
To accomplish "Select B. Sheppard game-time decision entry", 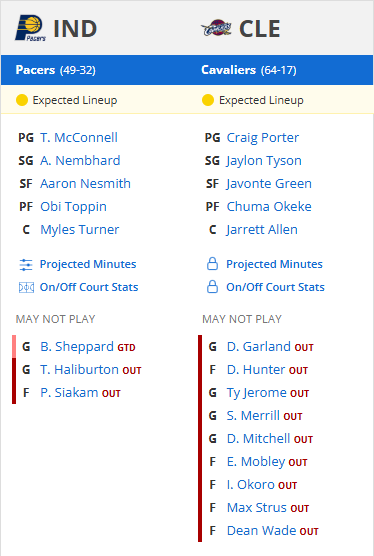I will [77, 347].
